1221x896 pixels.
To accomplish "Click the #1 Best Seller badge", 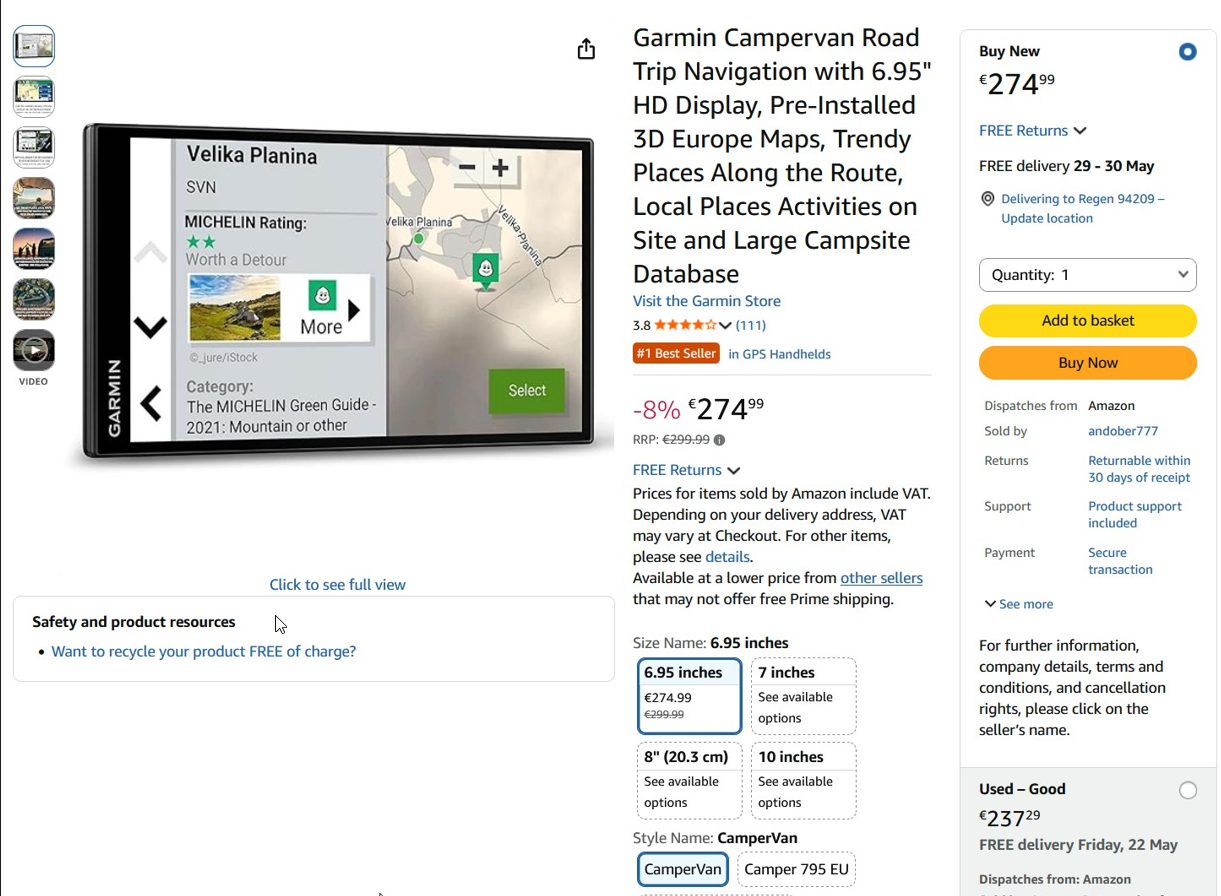I will [676, 353].
